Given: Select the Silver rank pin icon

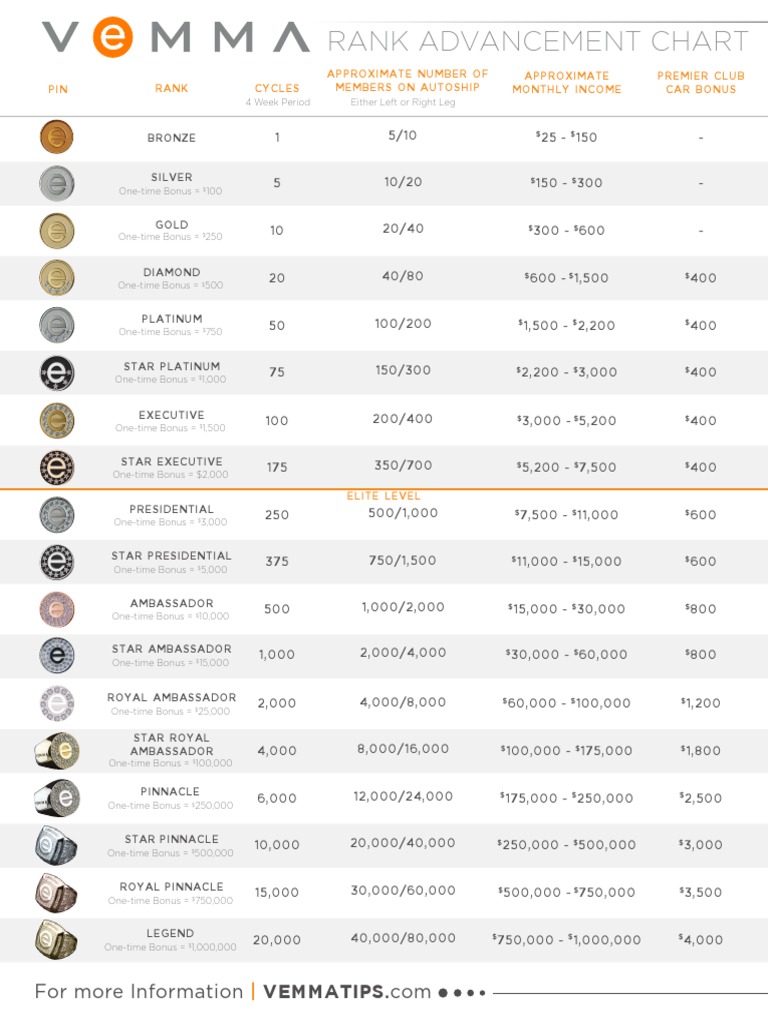Looking at the screenshot, I should 57,183.
